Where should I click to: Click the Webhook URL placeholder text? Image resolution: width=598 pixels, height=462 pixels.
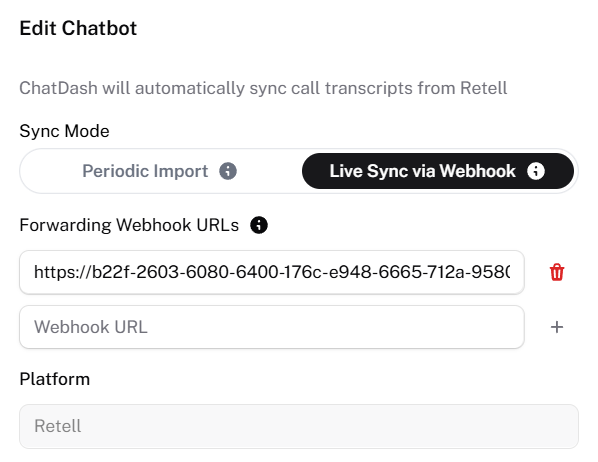point(91,327)
